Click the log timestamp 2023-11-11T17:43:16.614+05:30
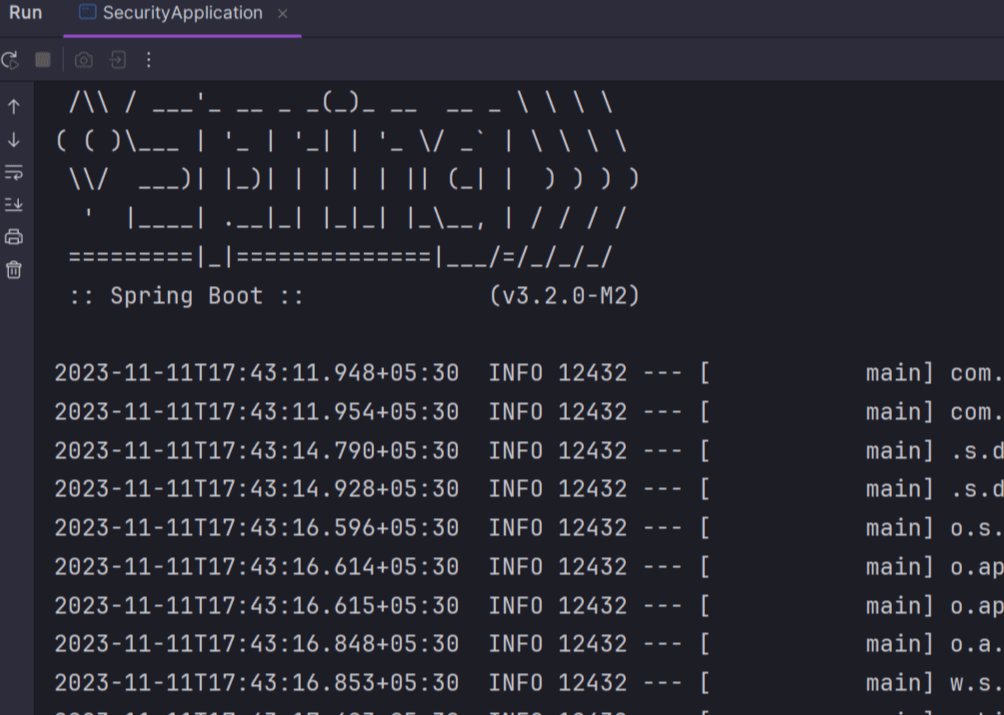The width and height of the screenshot is (1004, 715). click(257, 566)
